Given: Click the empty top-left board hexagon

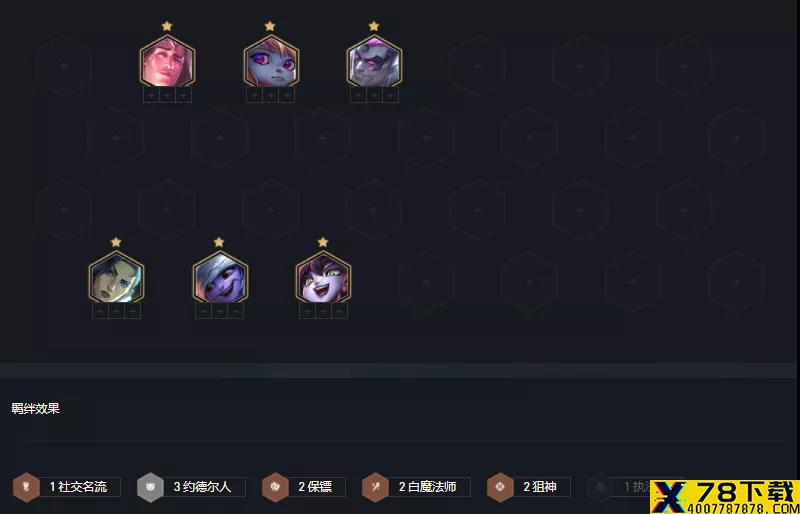Looking at the screenshot, I should coord(64,66).
